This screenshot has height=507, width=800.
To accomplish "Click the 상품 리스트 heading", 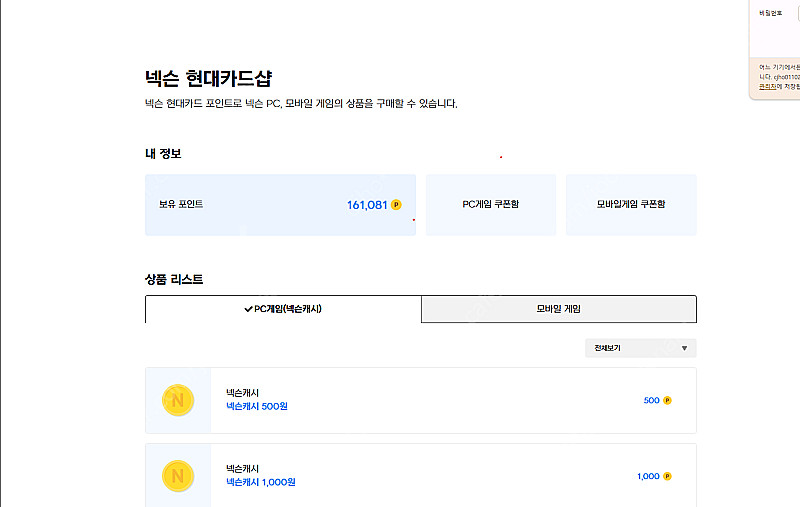I will pos(174,279).
